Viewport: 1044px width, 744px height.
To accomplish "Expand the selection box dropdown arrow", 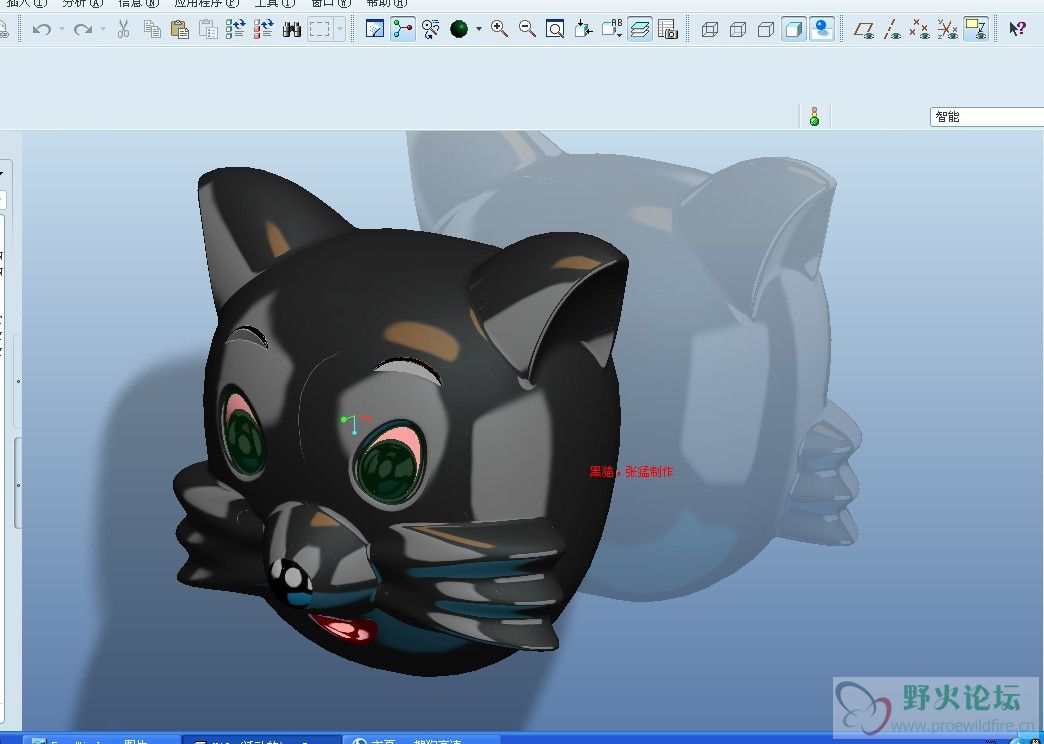I will (x=340, y=29).
